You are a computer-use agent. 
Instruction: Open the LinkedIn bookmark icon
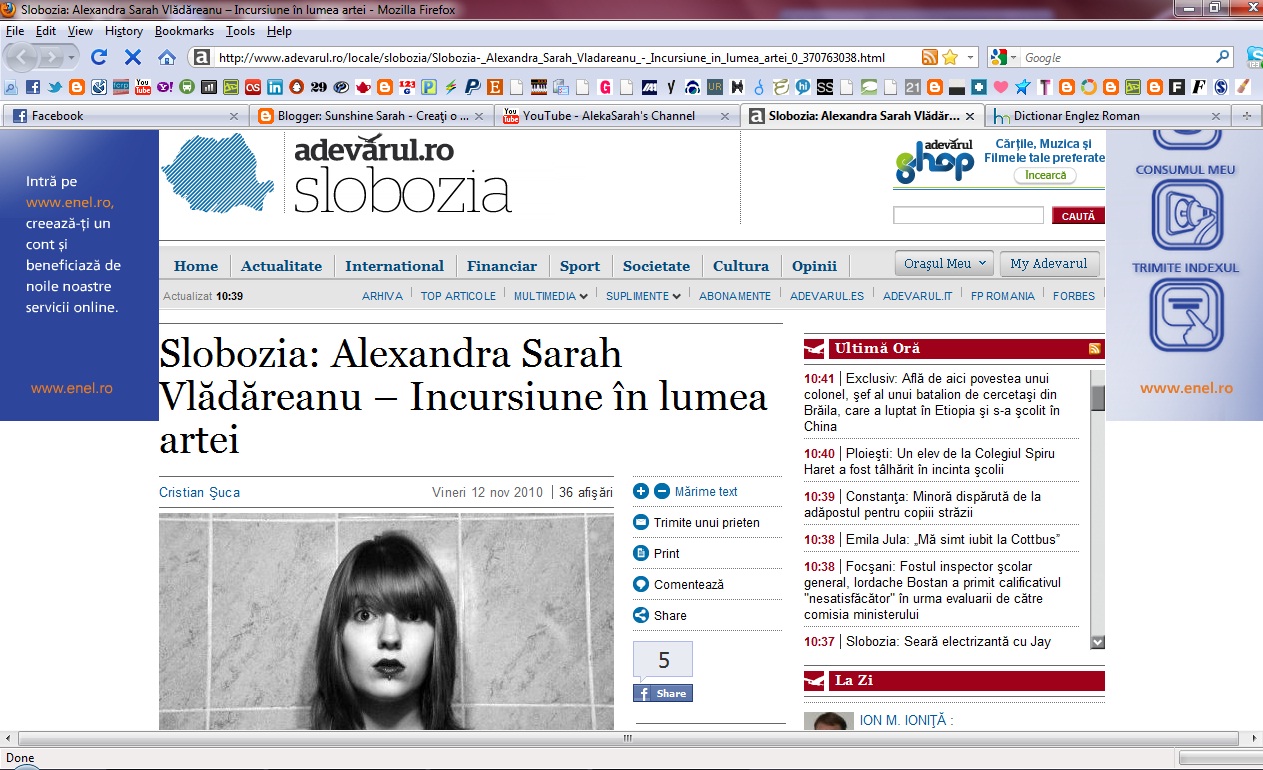[275, 87]
